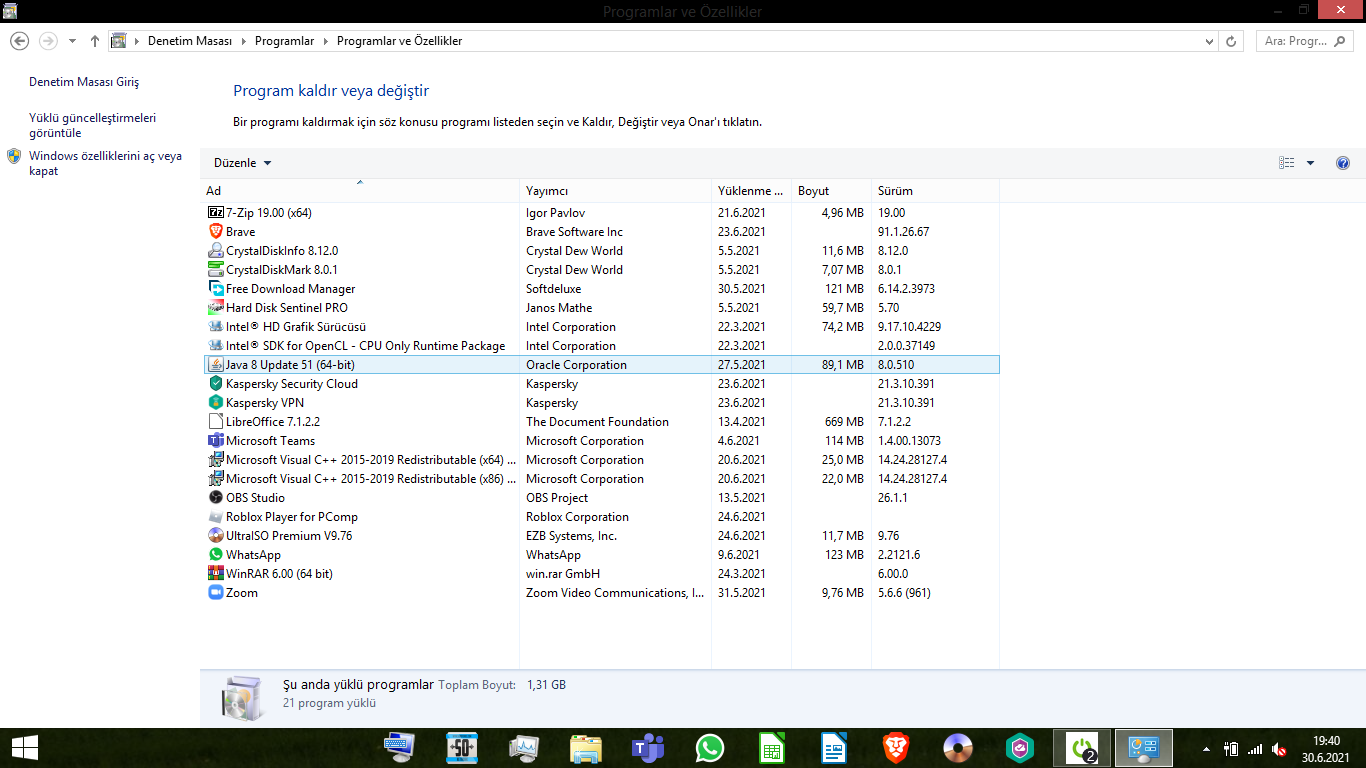Open Windows özelliklerini aç veya kapat
This screenshot has width=1366, height=768.
click(105, 163)
